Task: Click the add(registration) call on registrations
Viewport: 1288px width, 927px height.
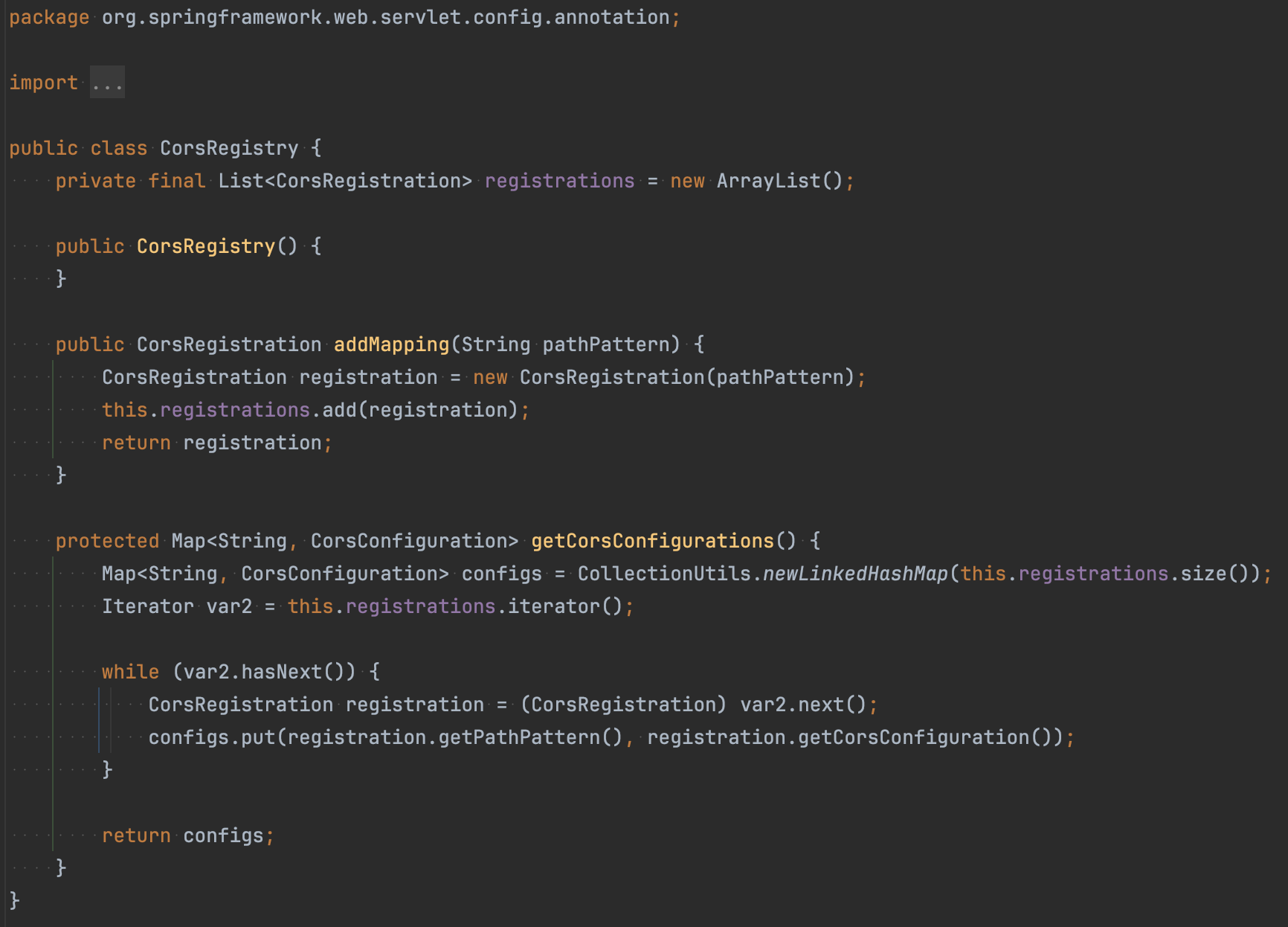Action: click(x=420, y=410)
